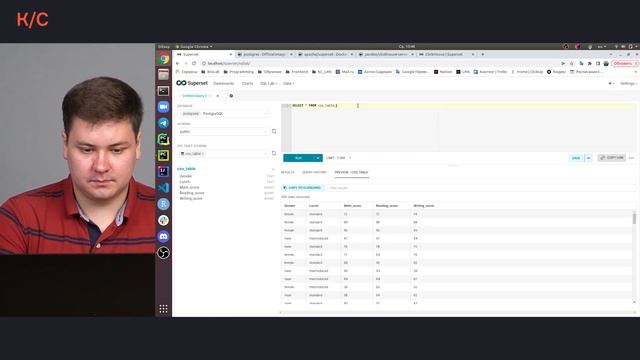Save the current query

point(576,158)
